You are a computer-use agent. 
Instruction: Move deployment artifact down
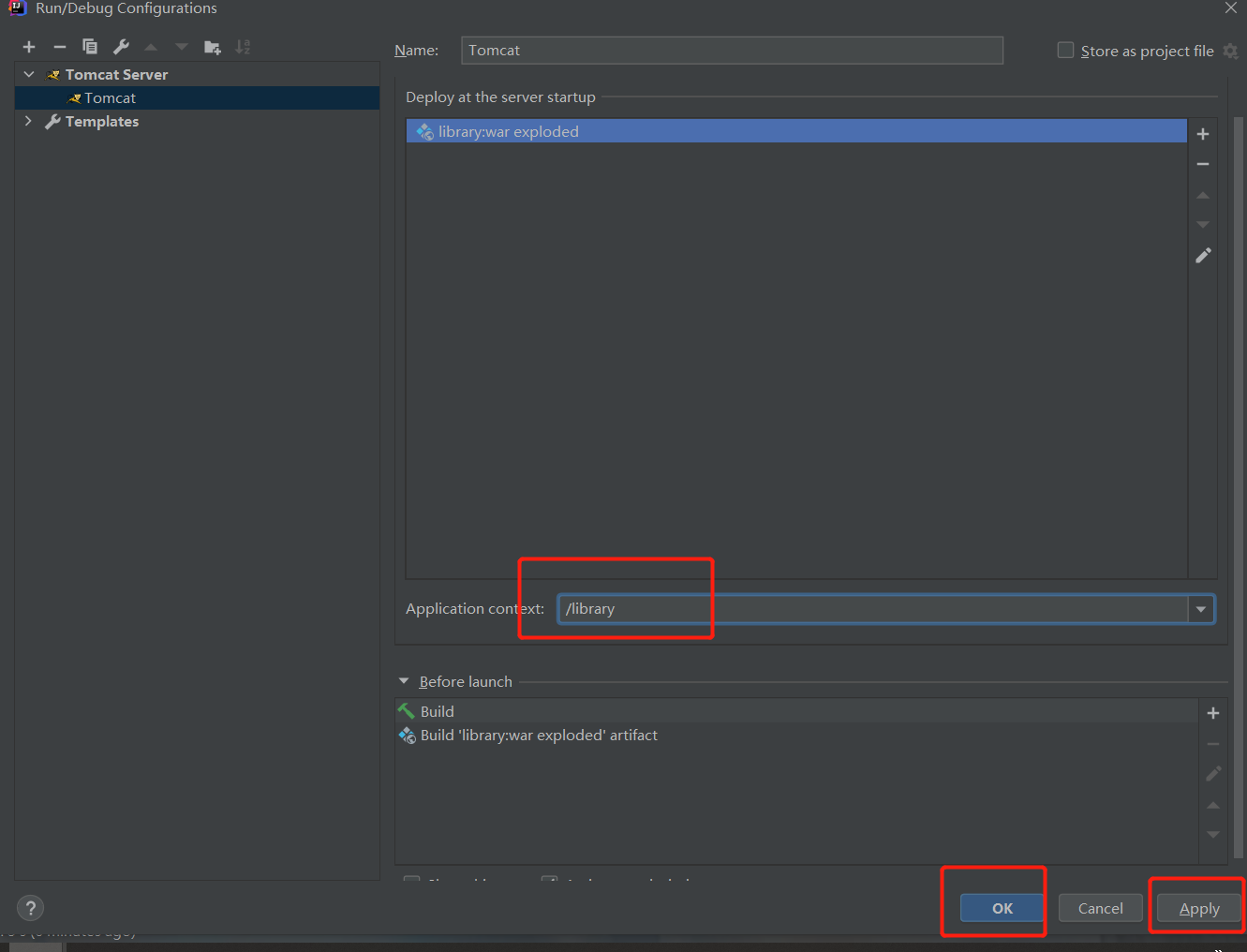point(1203,225)
